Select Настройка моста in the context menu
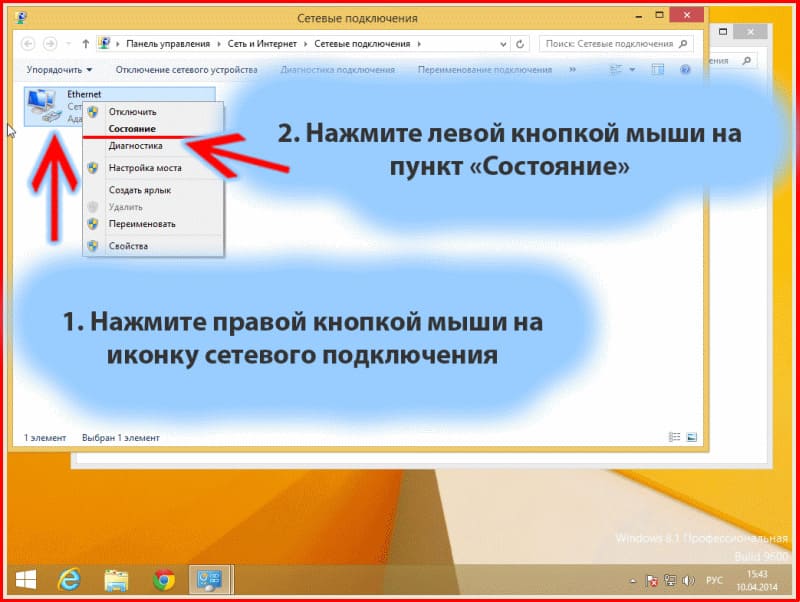The width and height of the screenshot is (800, 602). click(x=153, y=168)
